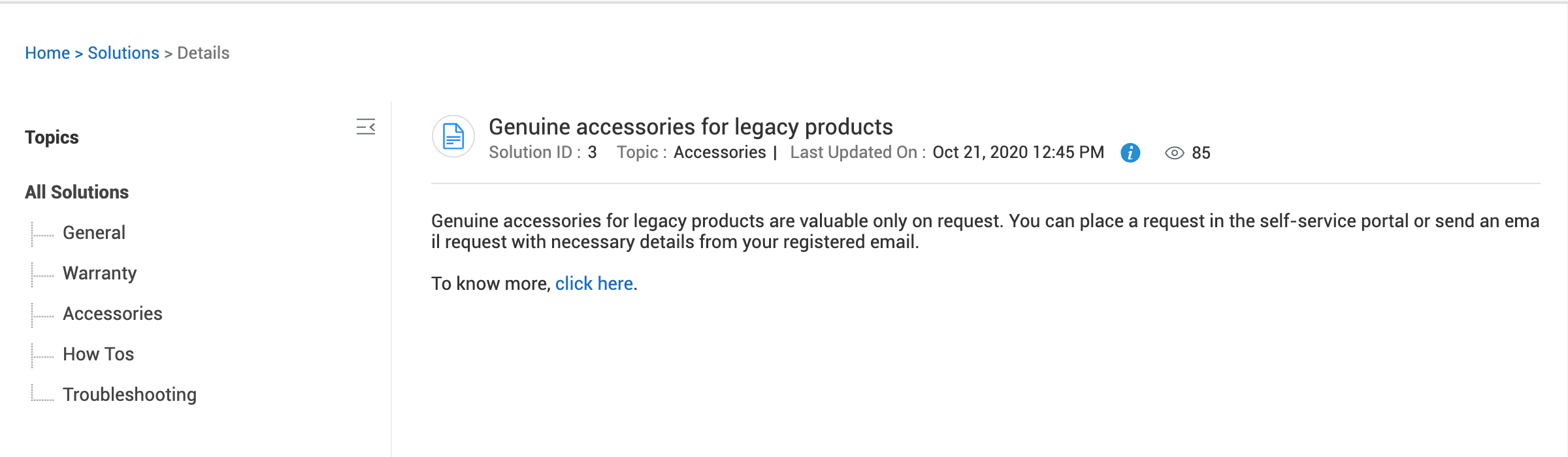Click the view count 85
The width and height of the screenshot is (1568, 457).
[1201, 153]
